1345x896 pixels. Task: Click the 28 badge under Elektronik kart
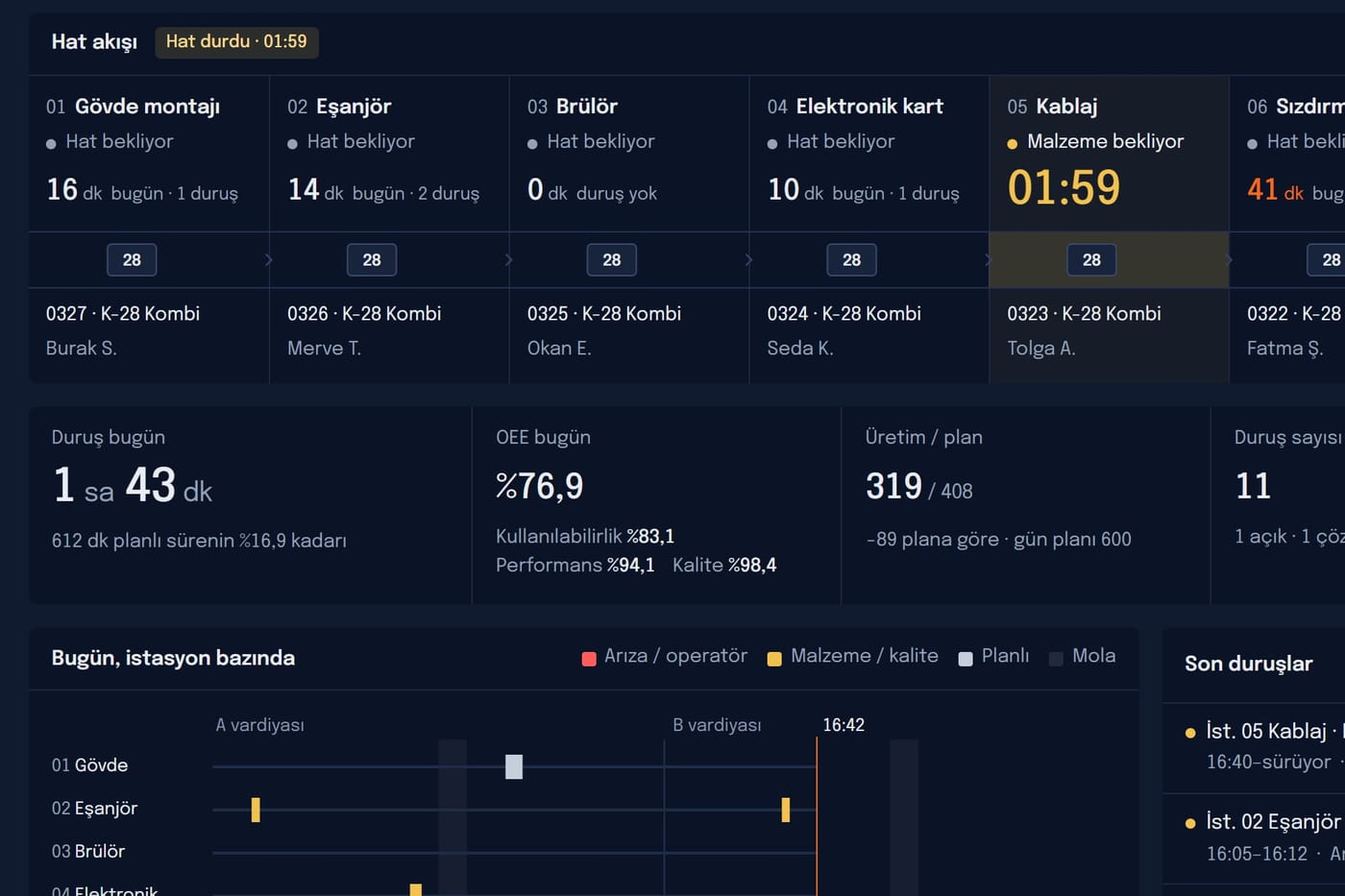(x=852, y=259)
